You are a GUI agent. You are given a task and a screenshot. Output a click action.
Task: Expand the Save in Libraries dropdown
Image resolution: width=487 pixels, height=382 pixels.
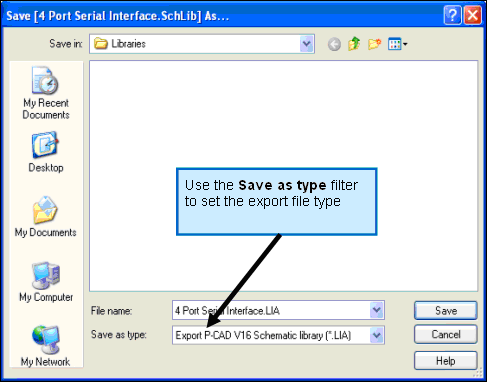[x=307, y=44]
